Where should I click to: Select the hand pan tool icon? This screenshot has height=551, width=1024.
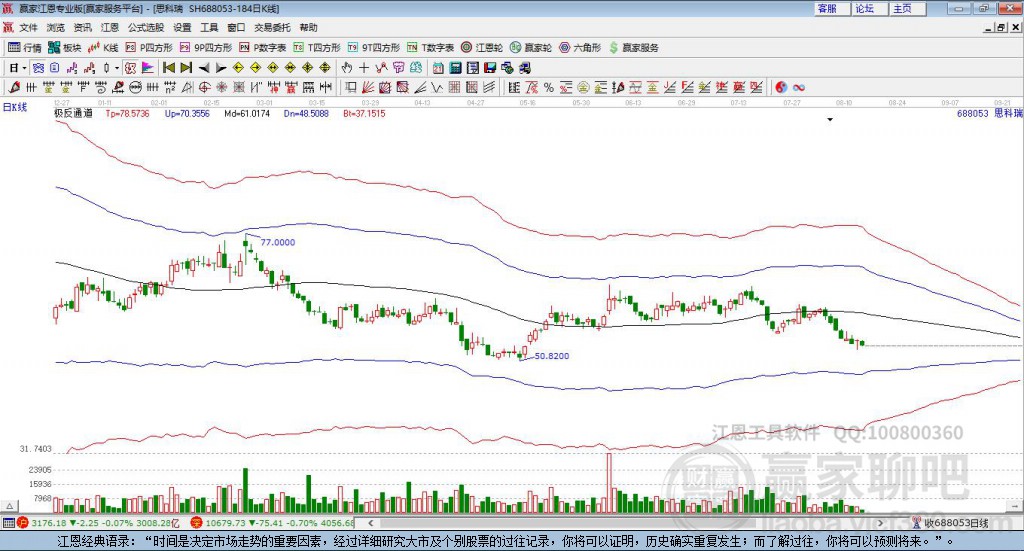347,67
